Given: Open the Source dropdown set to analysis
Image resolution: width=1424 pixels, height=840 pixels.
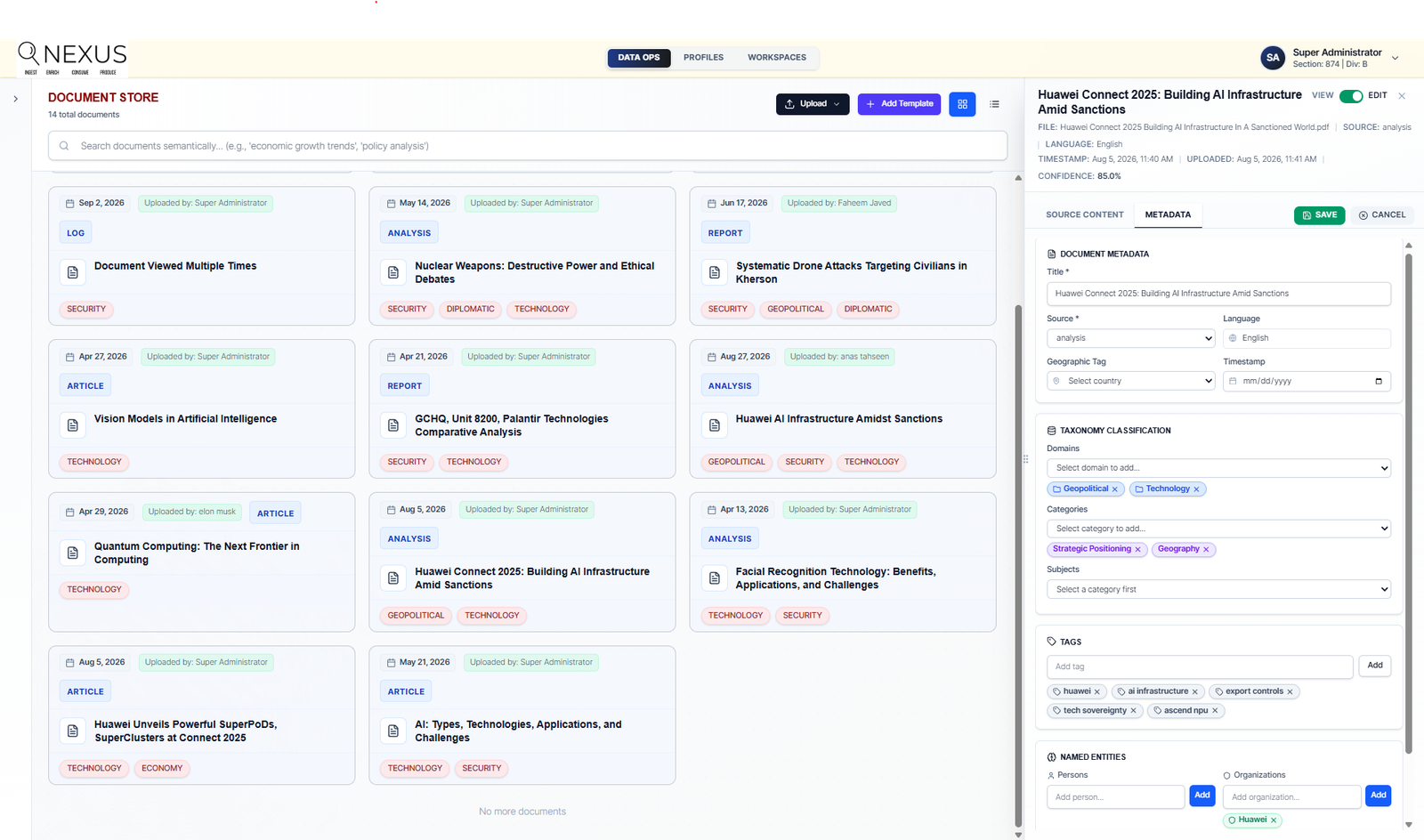Looking at the screenshot, I should click(x=1131, y=338).
